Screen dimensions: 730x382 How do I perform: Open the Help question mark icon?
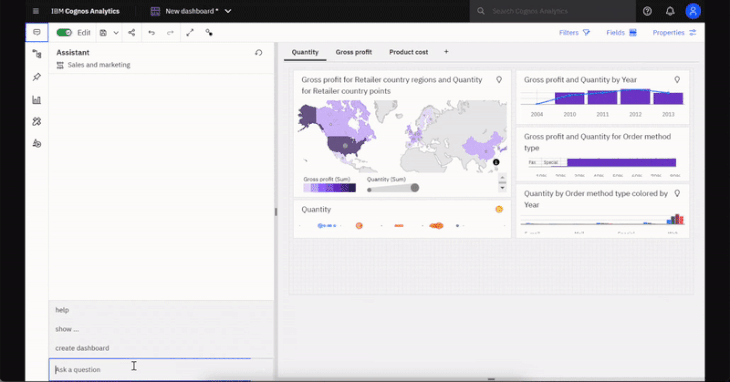pyautogui.click(x=647, y=11)
